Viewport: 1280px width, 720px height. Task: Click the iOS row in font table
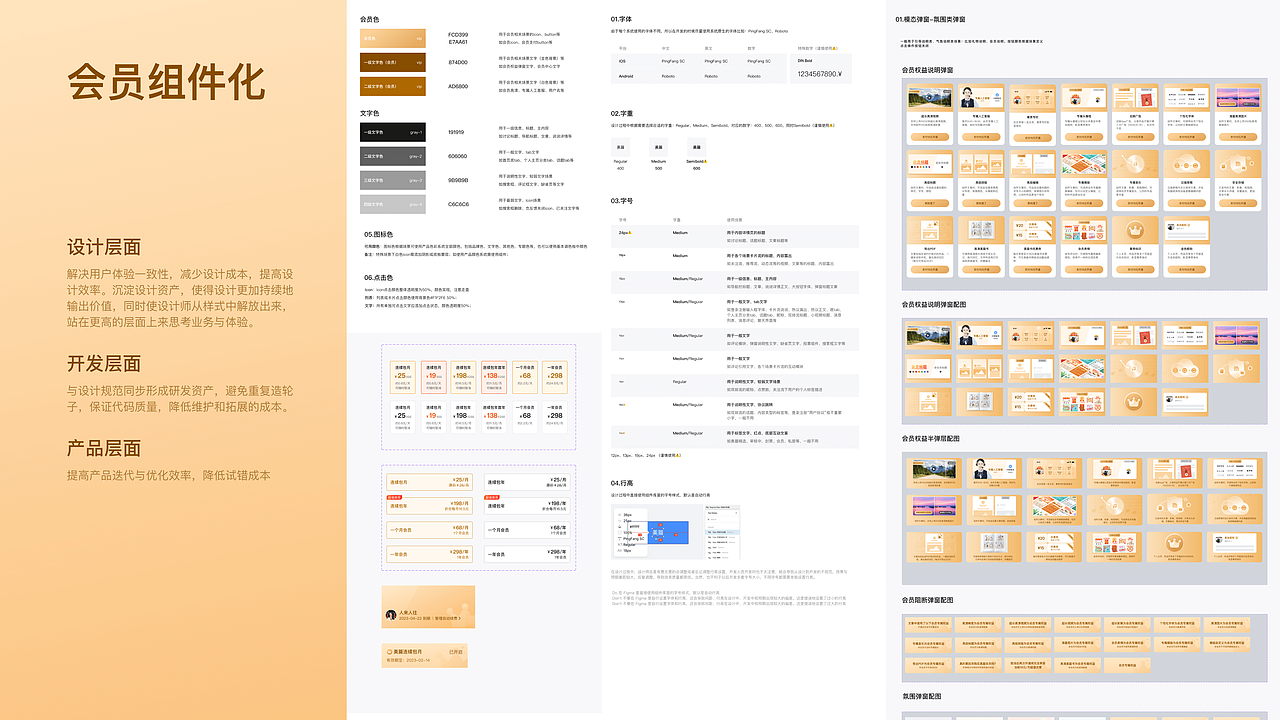pos(698,61)
